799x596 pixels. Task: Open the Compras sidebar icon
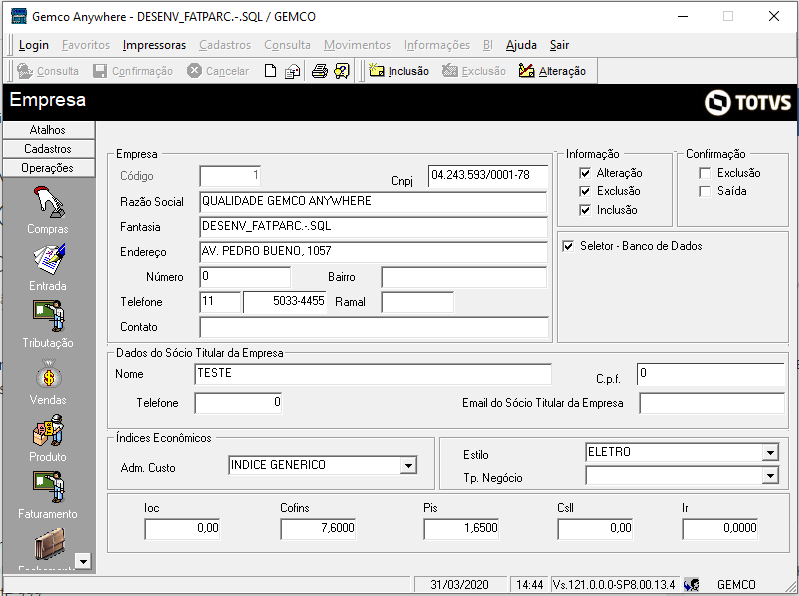(x=49, y=202)
